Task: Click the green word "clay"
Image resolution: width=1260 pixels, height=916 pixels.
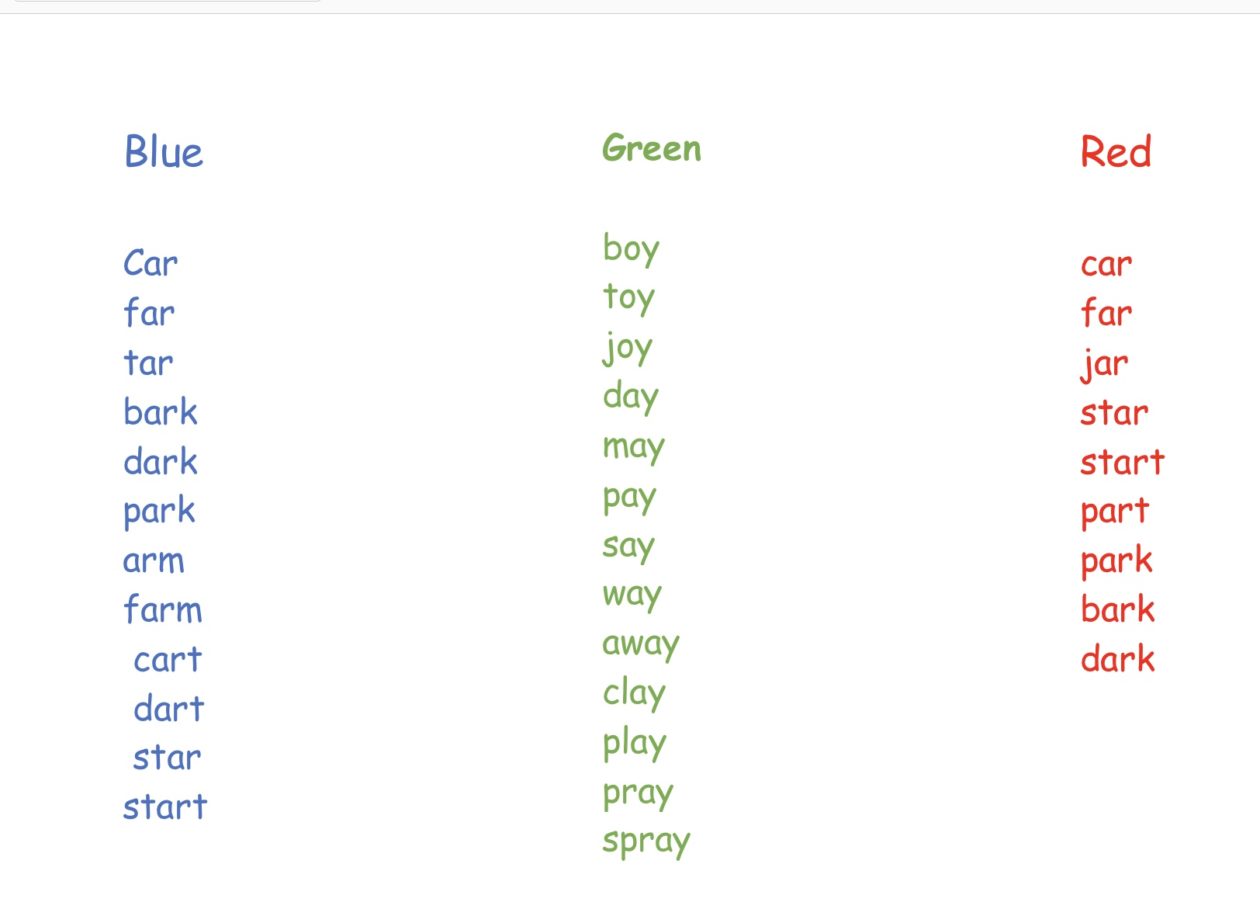Action: 634,694
